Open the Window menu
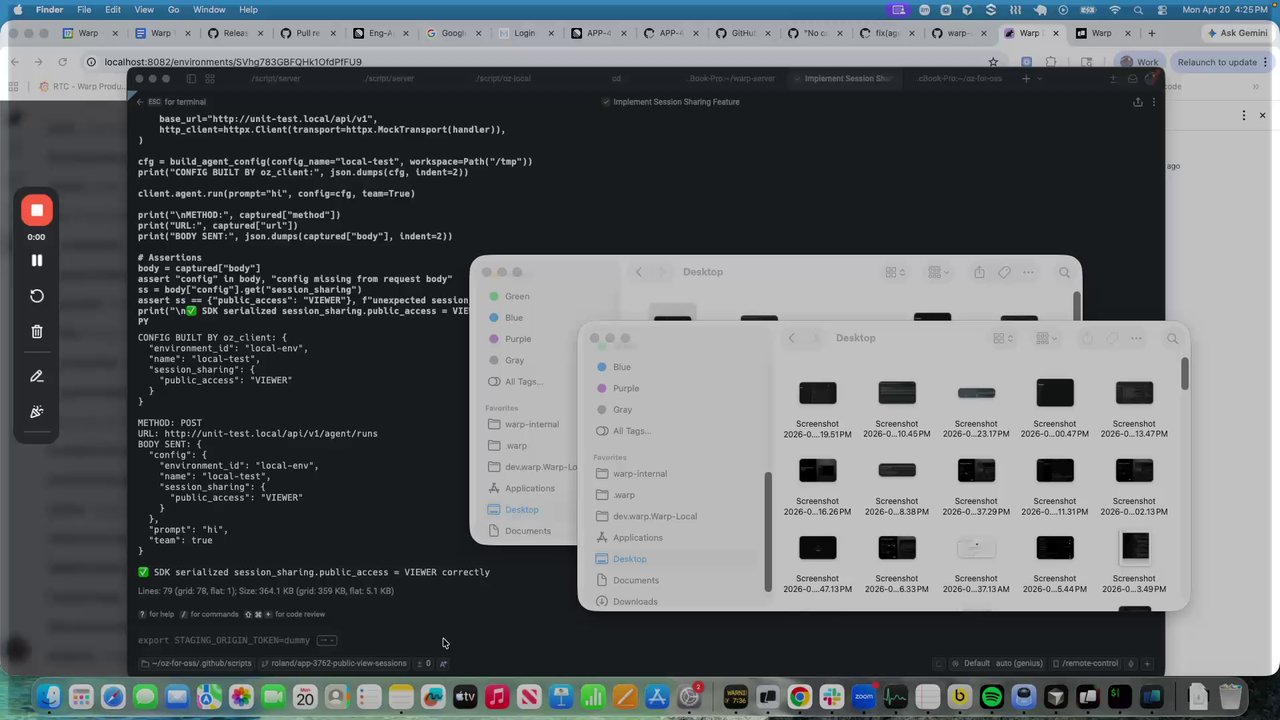Viewport: 1280px width, 720px height. [x=209, y=10]
